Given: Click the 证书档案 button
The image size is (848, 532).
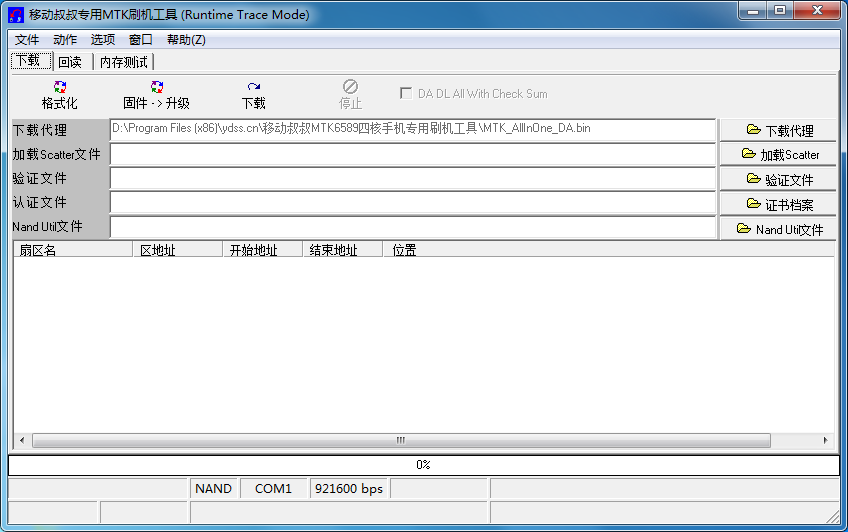Looking at the screenshot, I should click(778, 204).
